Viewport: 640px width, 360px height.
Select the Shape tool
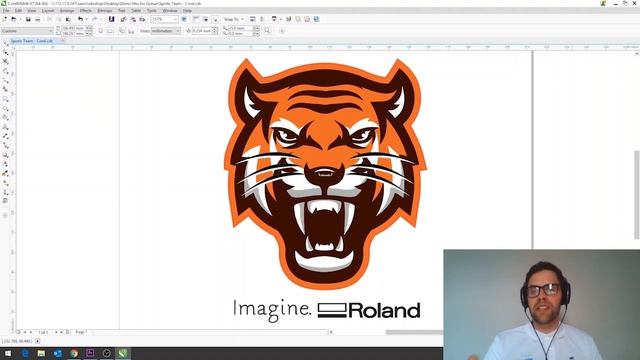5,52
